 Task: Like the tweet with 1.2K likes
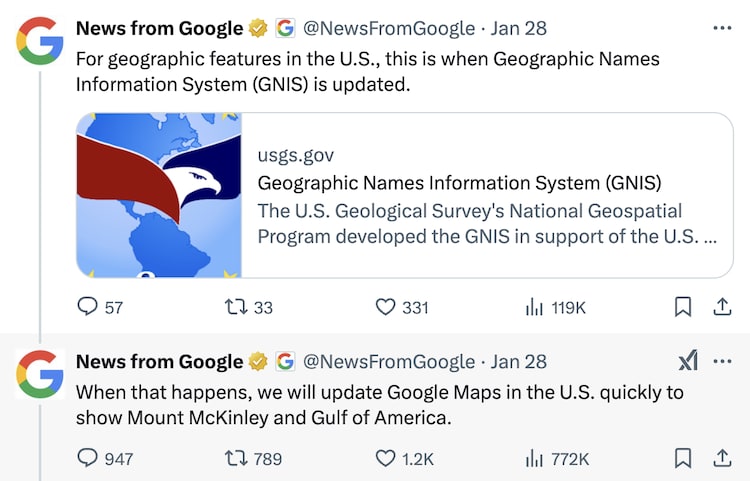pos(385,459)
